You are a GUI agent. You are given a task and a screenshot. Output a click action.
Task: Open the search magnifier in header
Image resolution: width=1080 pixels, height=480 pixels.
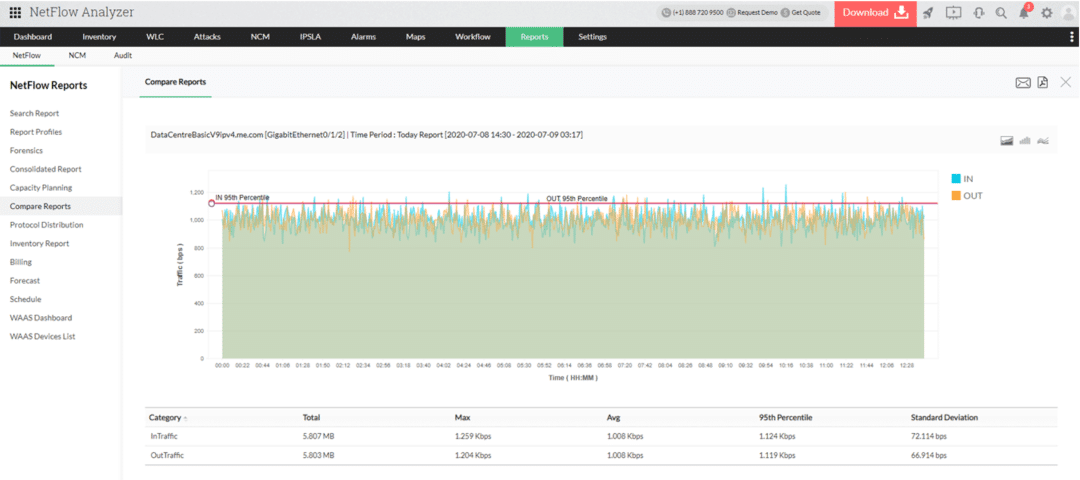[x=1001, y=13]
